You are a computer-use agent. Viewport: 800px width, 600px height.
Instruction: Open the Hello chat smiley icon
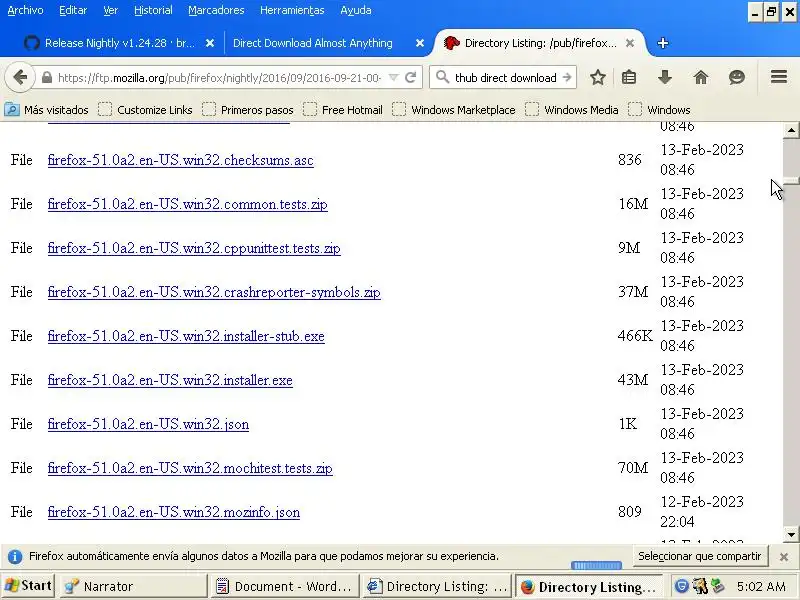(x=736, y=78)
